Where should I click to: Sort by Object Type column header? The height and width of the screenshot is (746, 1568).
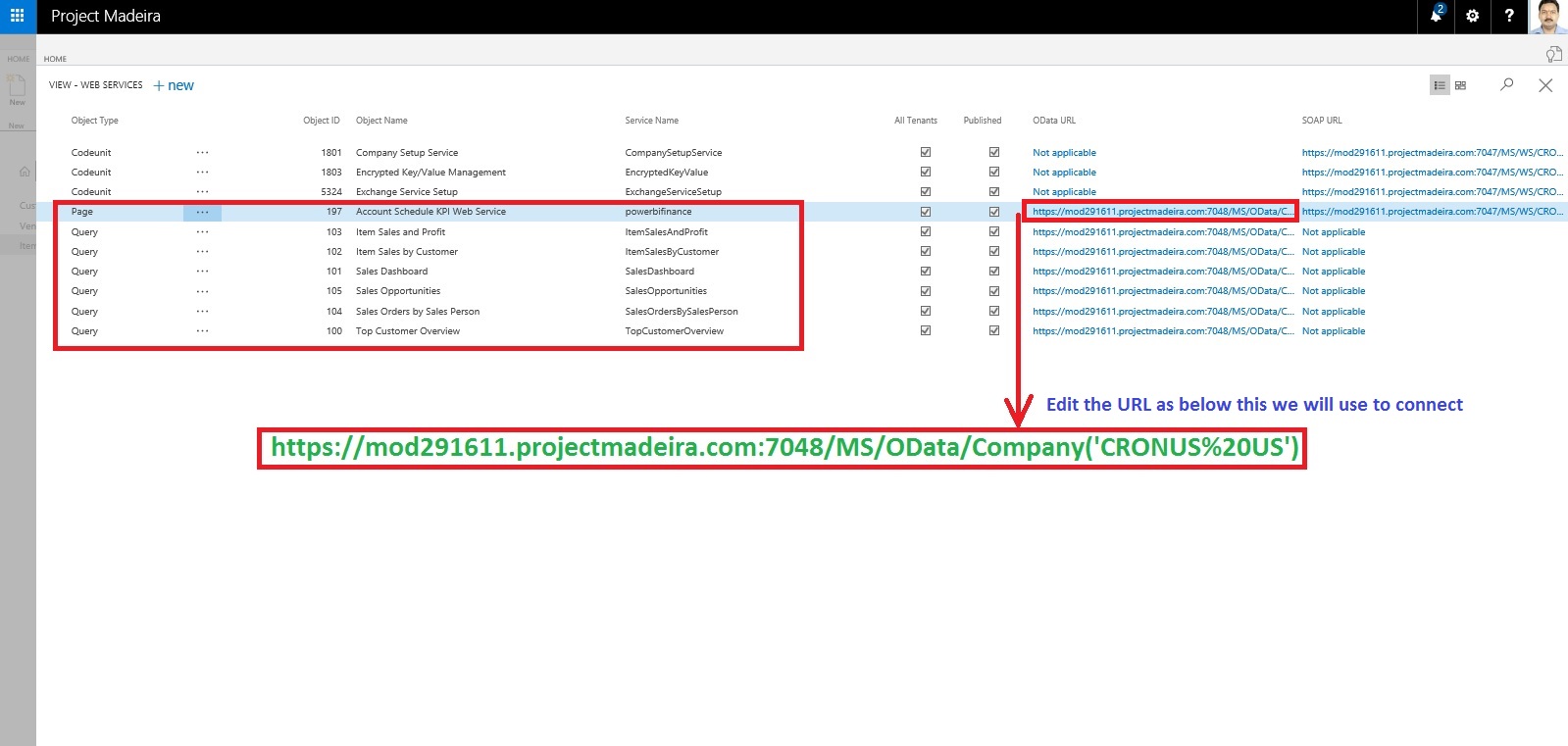pyautogui.click(x=94, y=121)
